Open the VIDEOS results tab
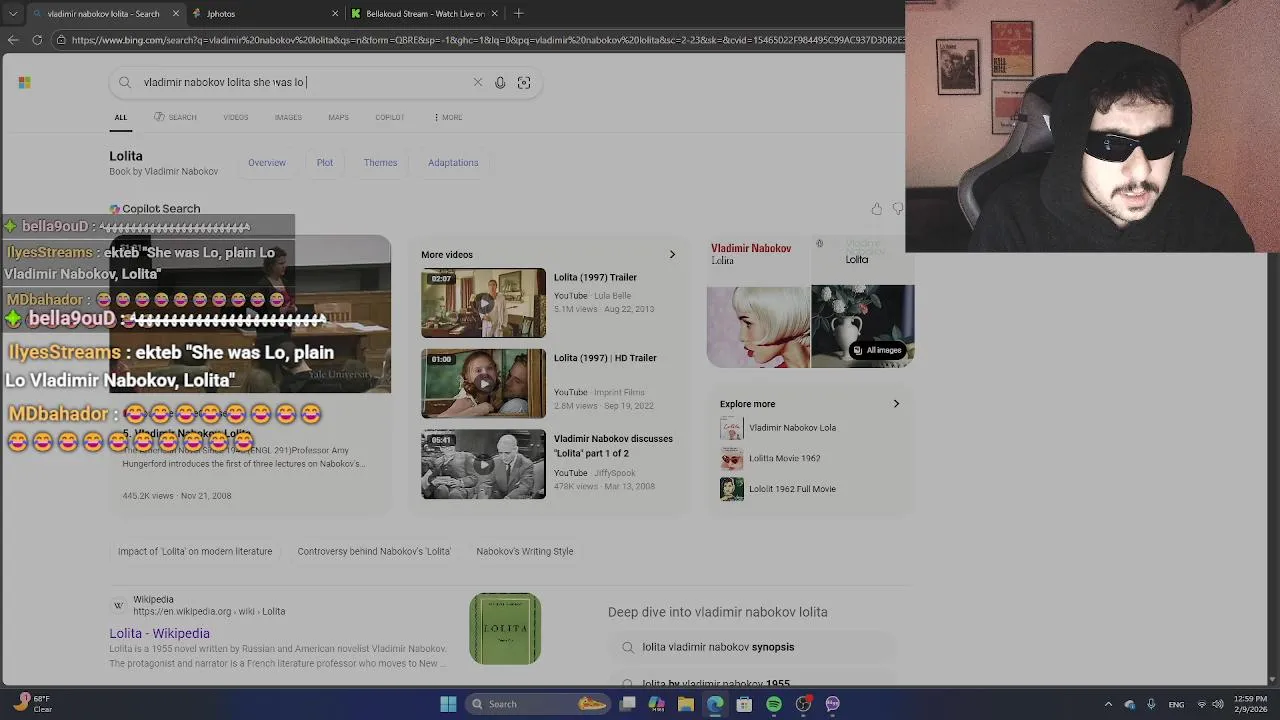Viewport: 1280px width, 720px height. coord(236,117)
